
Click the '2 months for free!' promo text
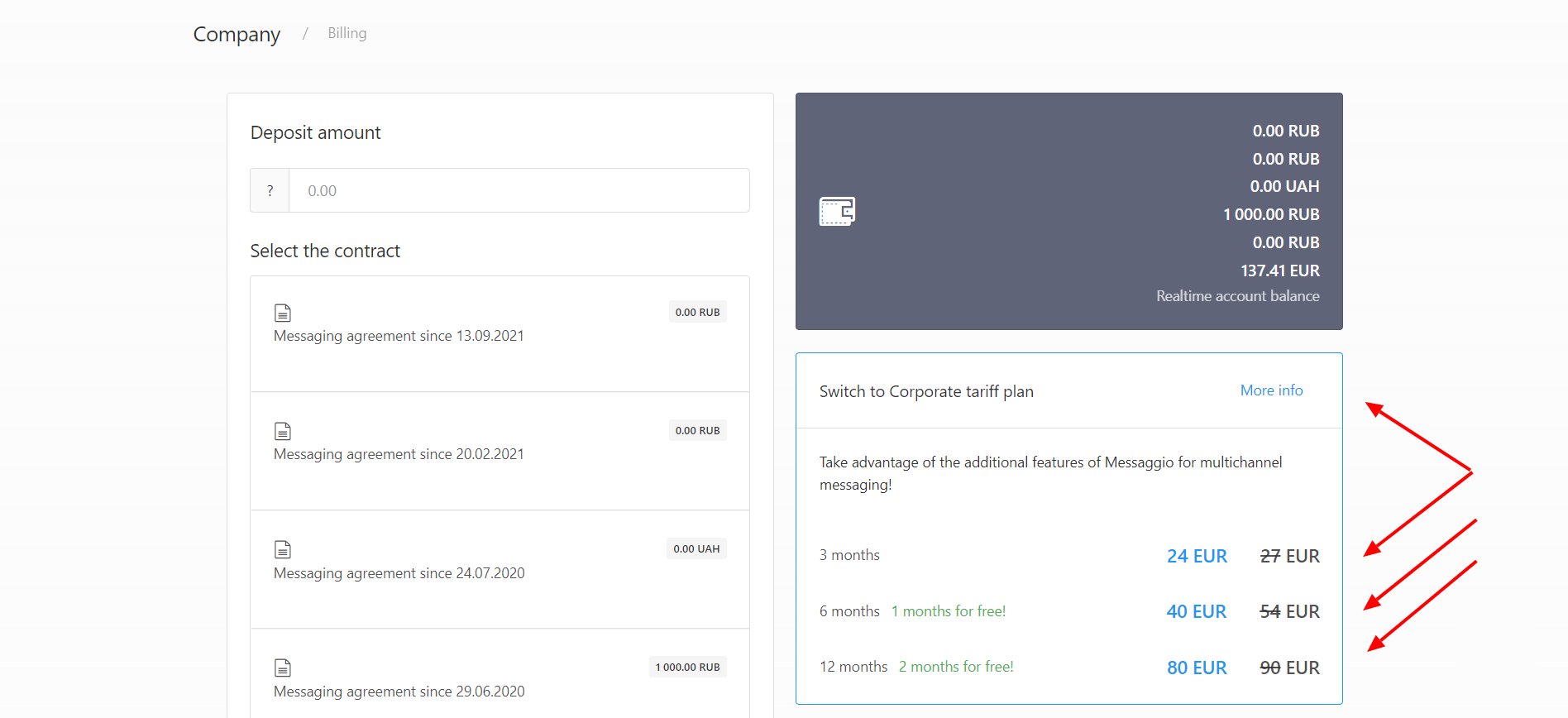pyautogui.click(x=956, y=667)
